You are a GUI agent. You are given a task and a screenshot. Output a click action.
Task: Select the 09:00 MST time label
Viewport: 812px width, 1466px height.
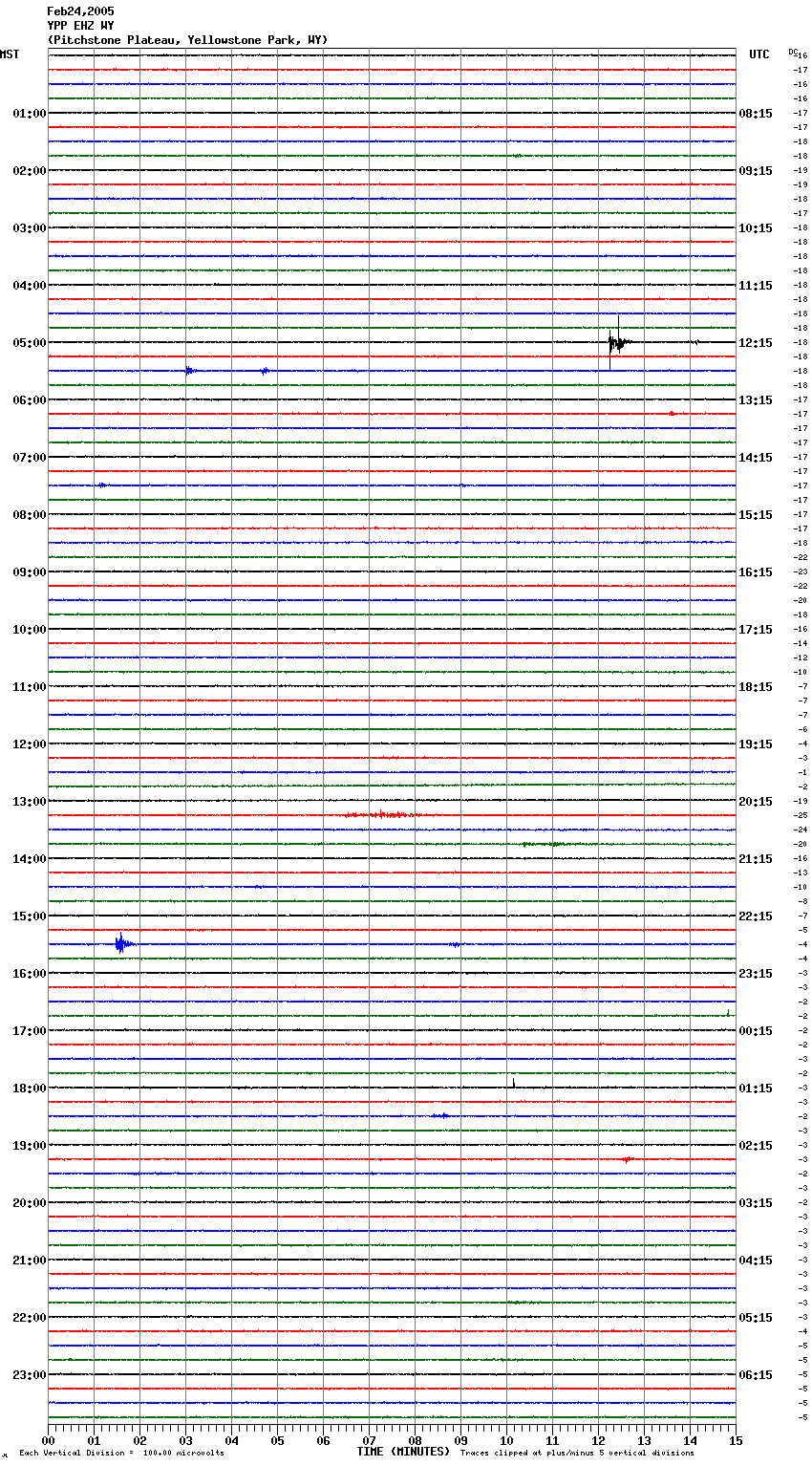pyautogui.click(x=30, y=572)
